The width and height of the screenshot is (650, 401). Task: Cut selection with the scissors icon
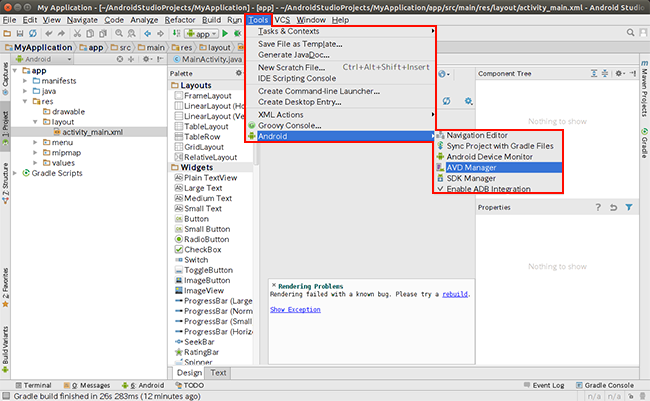click(77, 33)
